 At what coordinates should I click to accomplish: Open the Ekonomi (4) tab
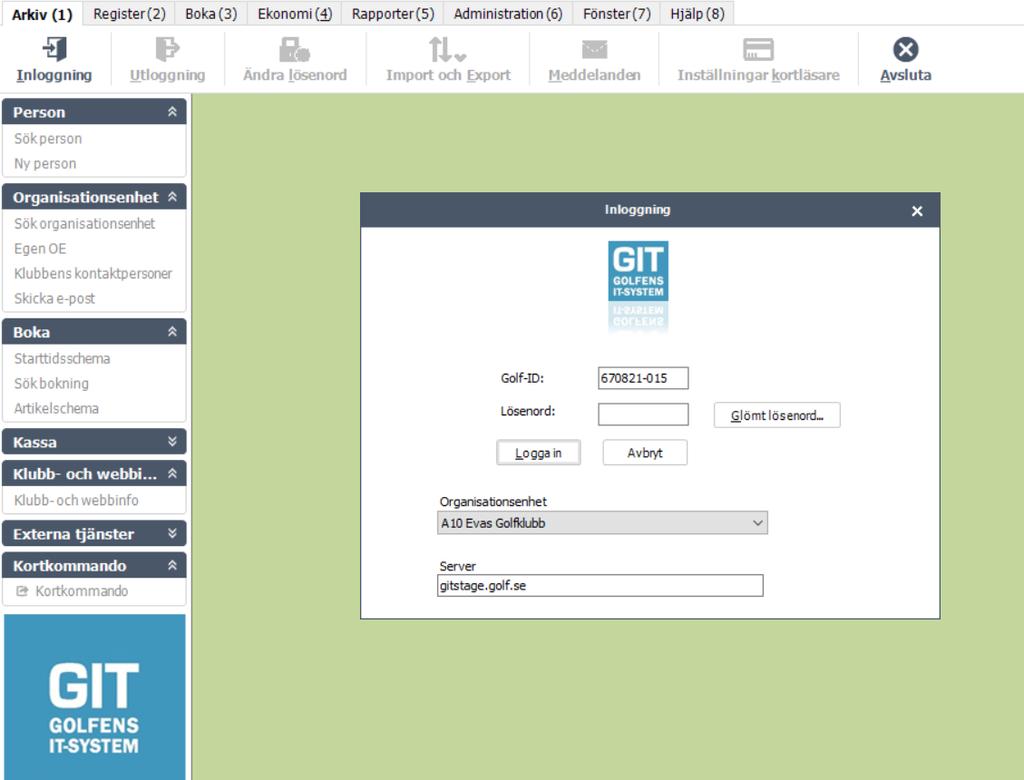(x=295, y=14)
